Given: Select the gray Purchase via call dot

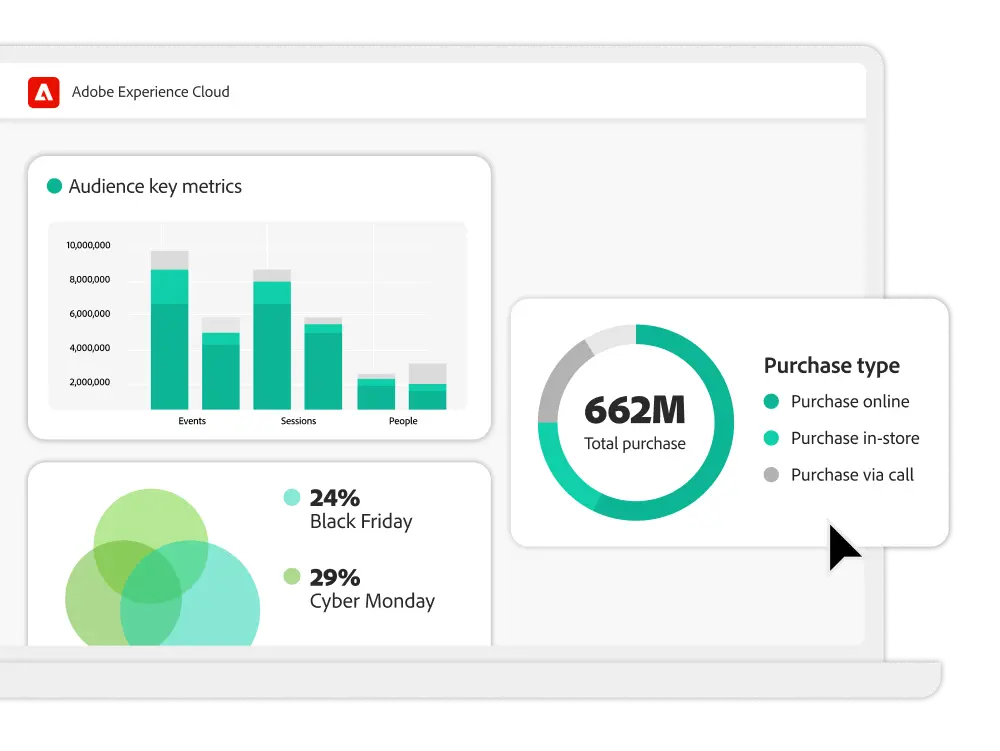Looking at the screenshot, I should 770,475.
